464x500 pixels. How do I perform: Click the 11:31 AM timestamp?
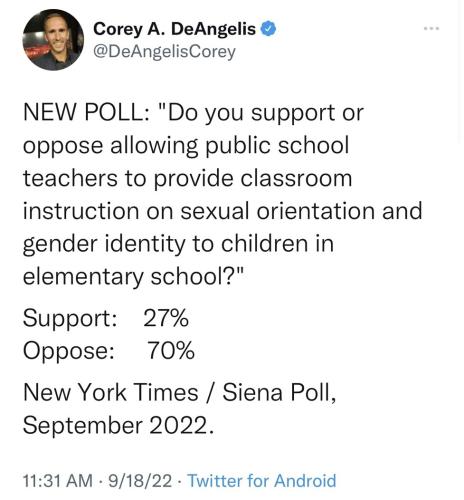[x=58, y=481]
